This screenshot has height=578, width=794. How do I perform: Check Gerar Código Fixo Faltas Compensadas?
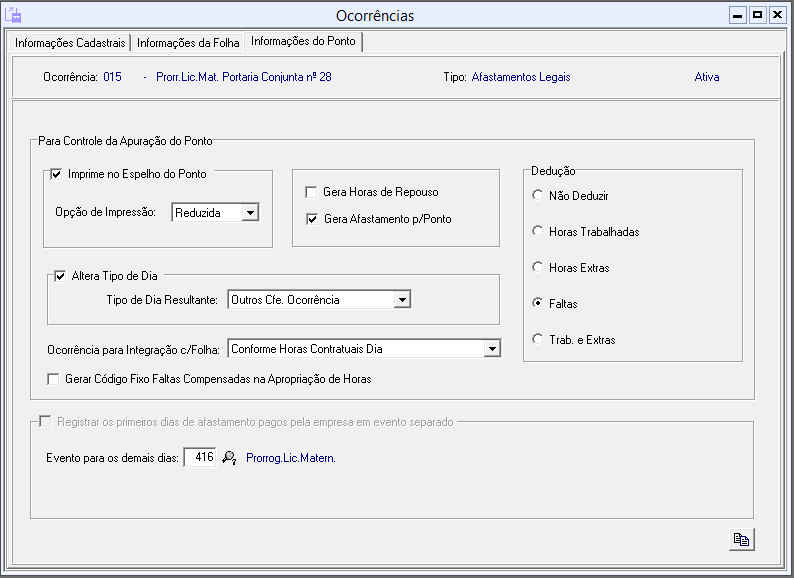click(x=54, y=379)
